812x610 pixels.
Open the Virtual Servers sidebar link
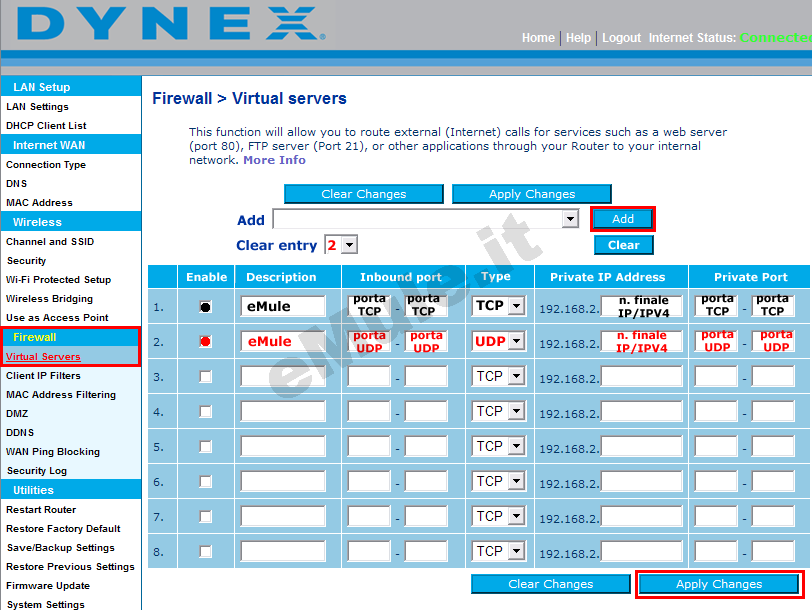point(43,357)
